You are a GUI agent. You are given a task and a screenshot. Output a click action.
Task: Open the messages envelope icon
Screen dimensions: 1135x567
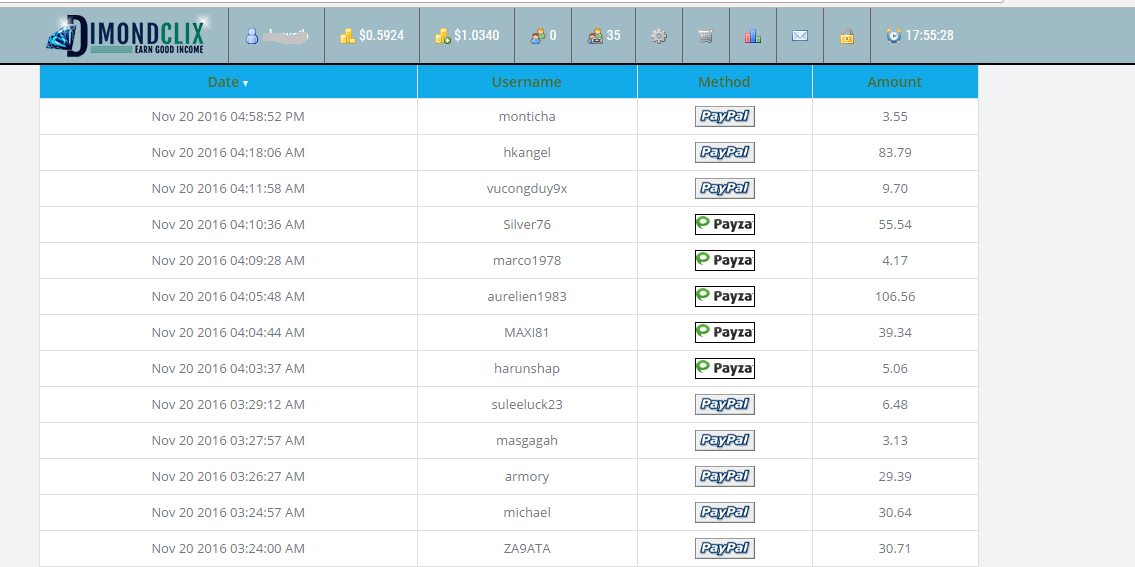(x=800, y=36)
